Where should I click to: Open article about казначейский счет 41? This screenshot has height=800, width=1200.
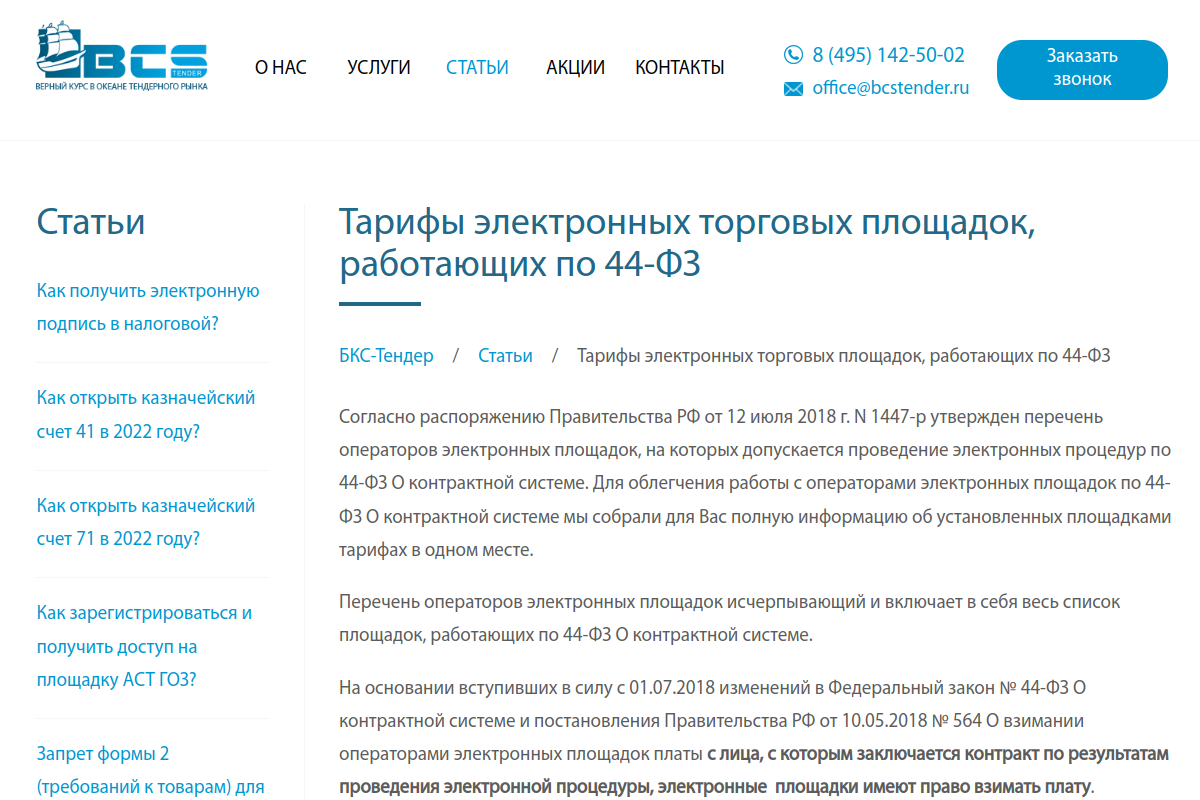pyautogui.click(x=146, y=415)
